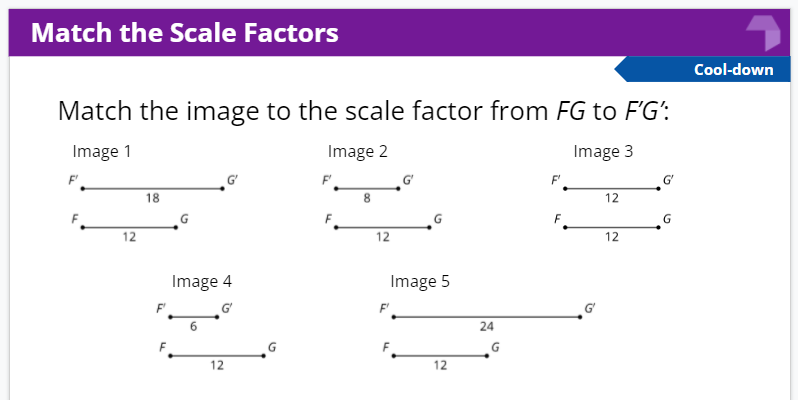Click the instruction text about scale factor
The image size is (798, 400).
pyautogui.click(x=363, y=111)
